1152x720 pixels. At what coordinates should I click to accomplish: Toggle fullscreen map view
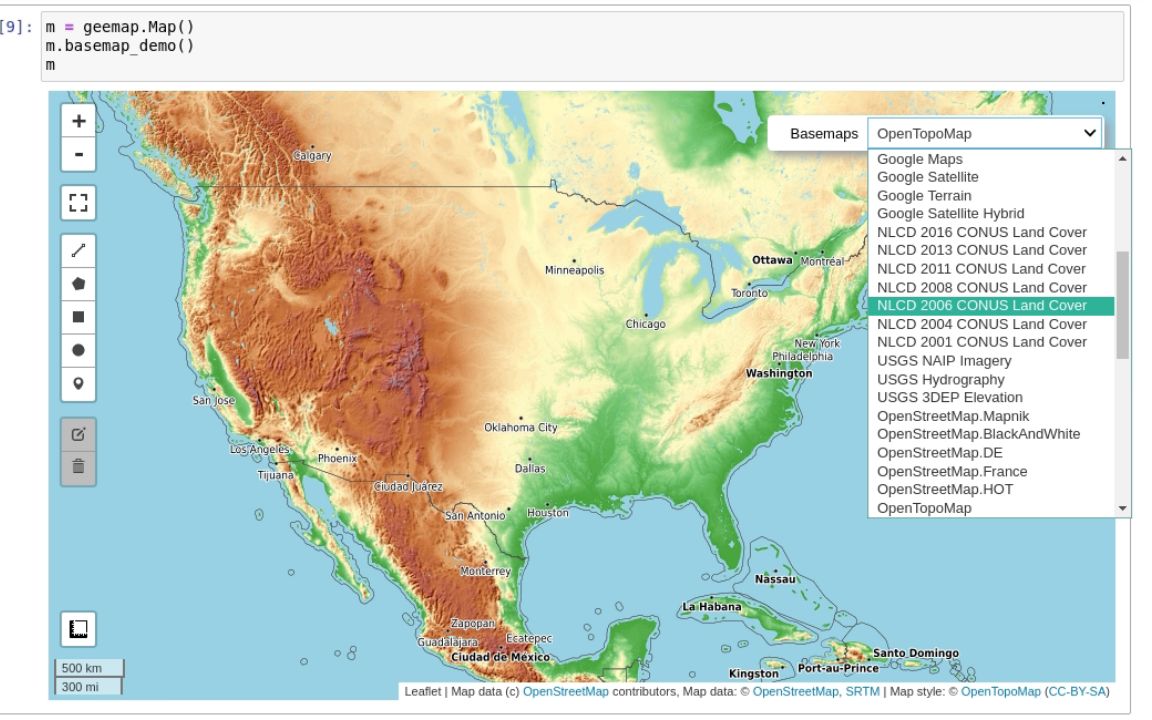(x=78, y=203)
